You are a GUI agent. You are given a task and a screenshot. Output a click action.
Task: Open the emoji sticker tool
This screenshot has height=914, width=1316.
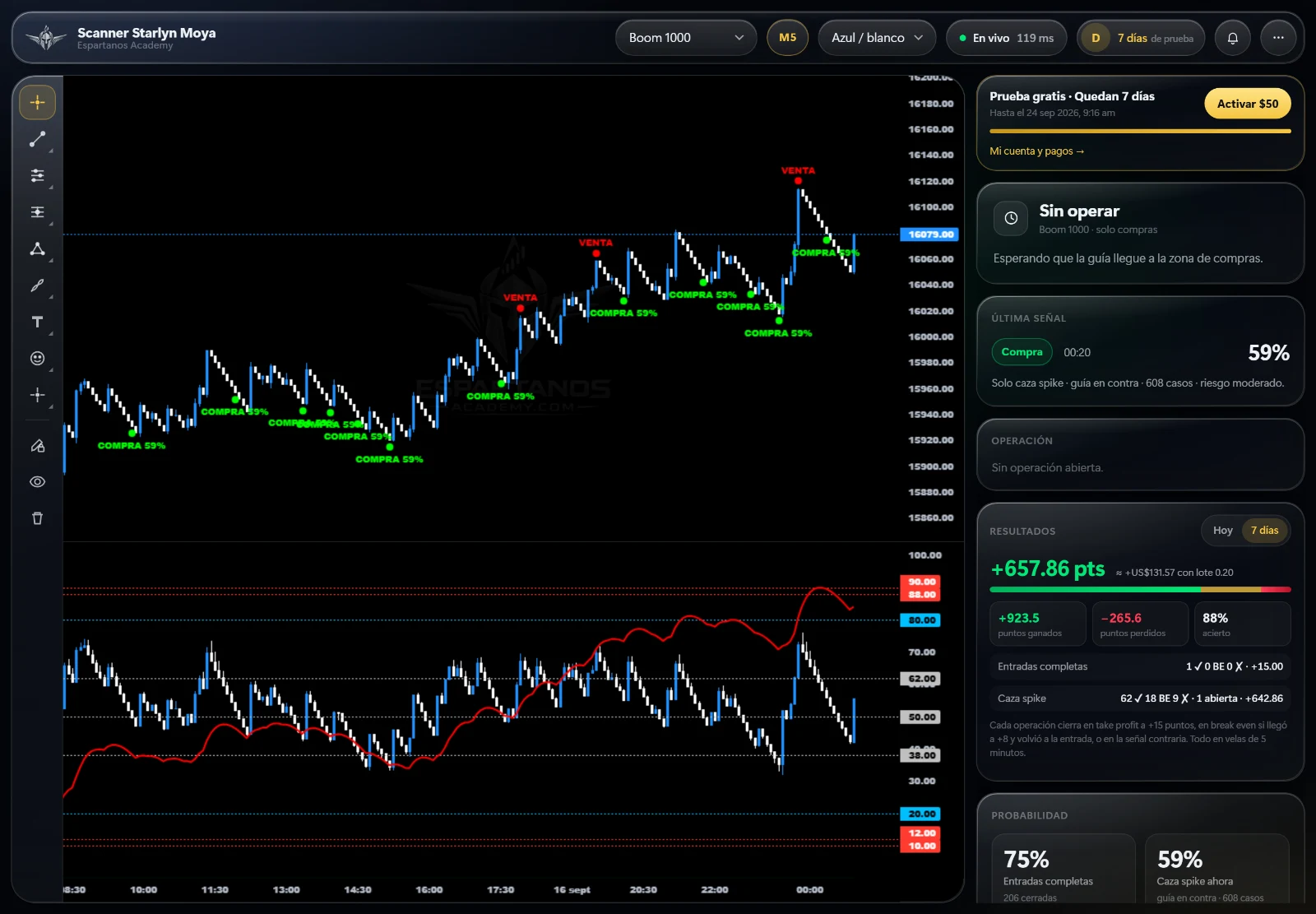coord(37,358)
